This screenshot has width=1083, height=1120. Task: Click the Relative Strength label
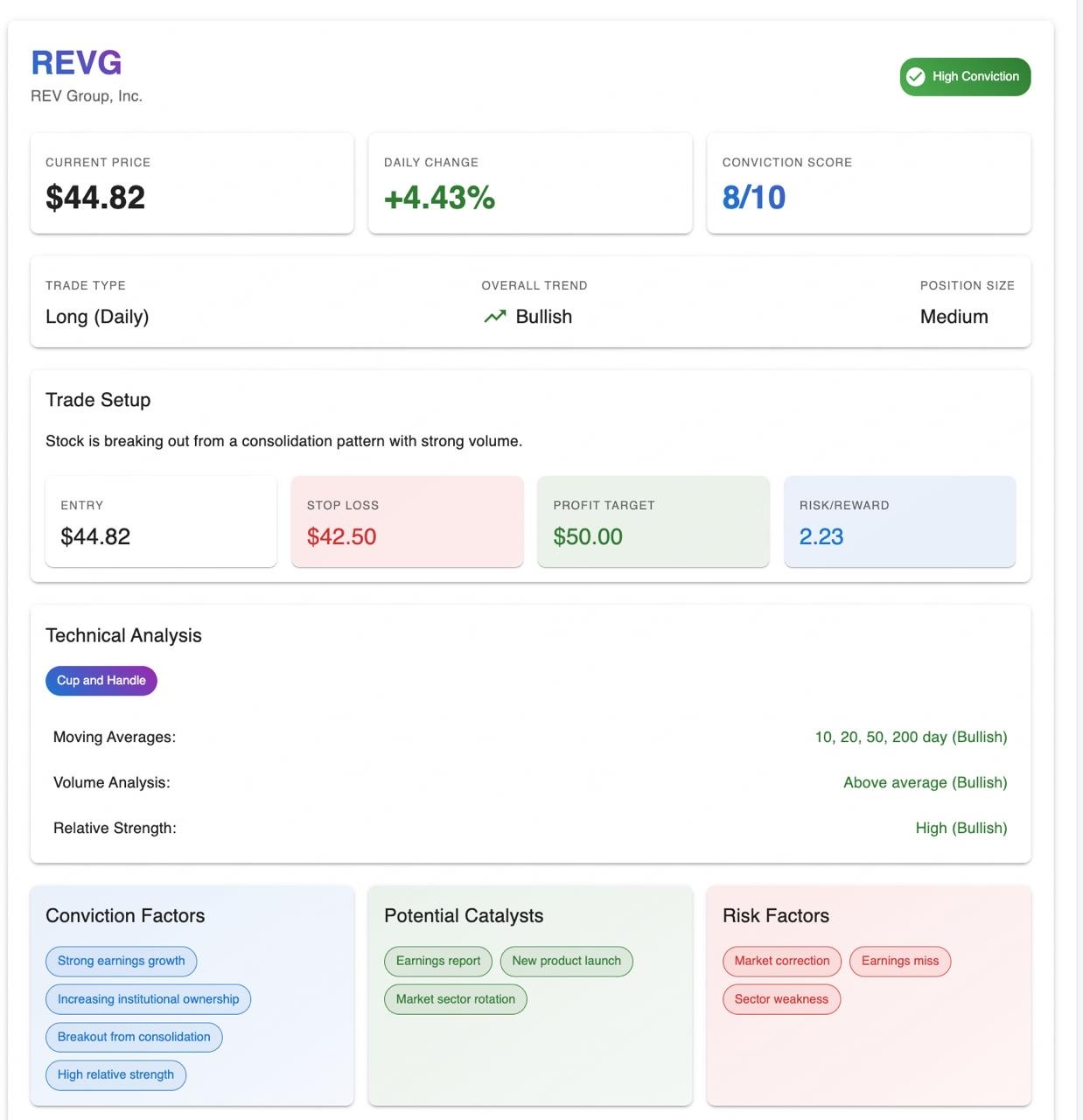pos(115,828)
